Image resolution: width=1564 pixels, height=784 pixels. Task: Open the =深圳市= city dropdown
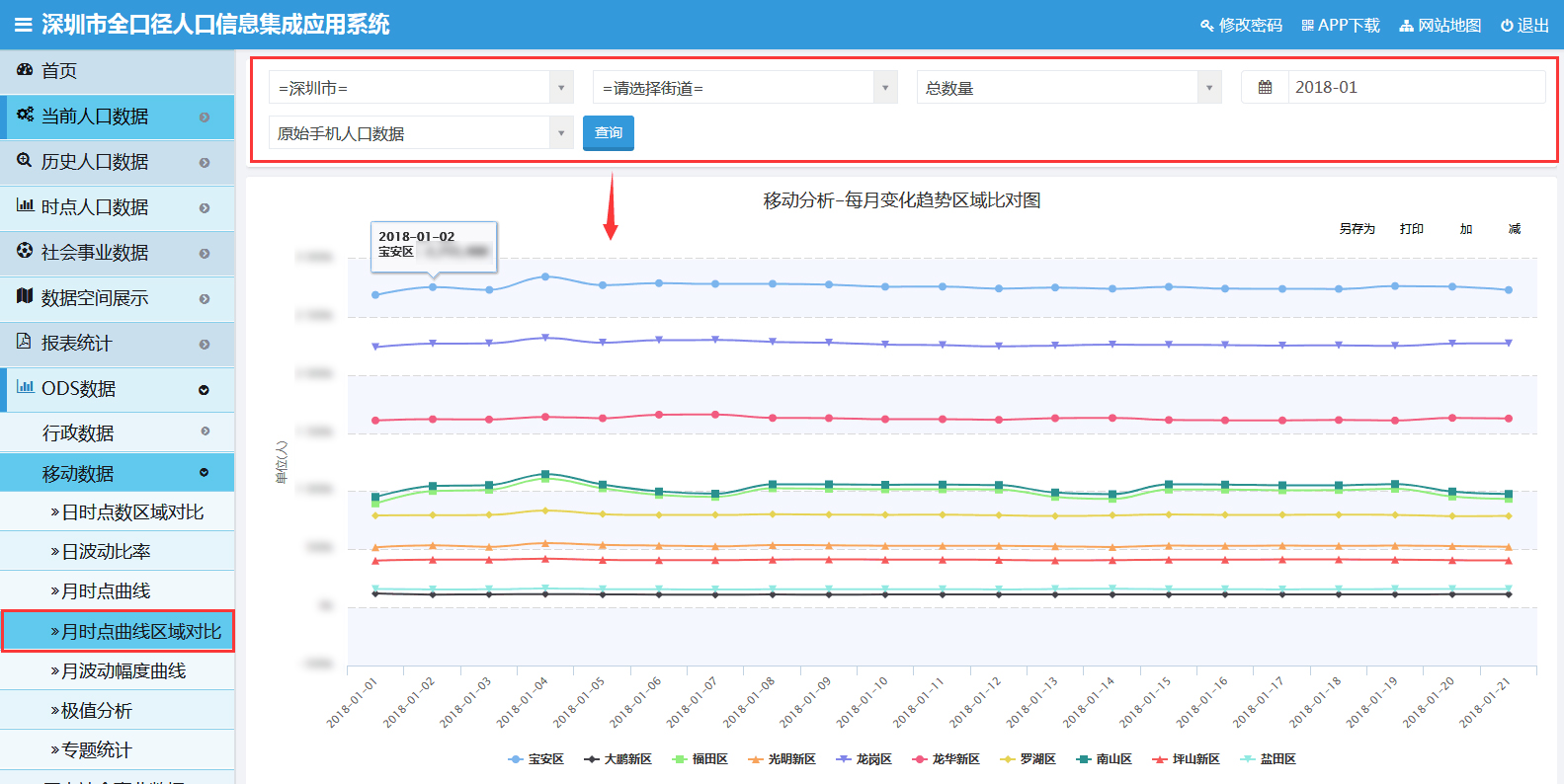coord(421,87)
